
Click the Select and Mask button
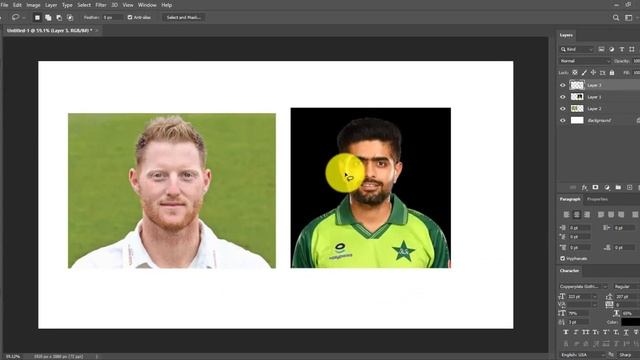point(183,18)
